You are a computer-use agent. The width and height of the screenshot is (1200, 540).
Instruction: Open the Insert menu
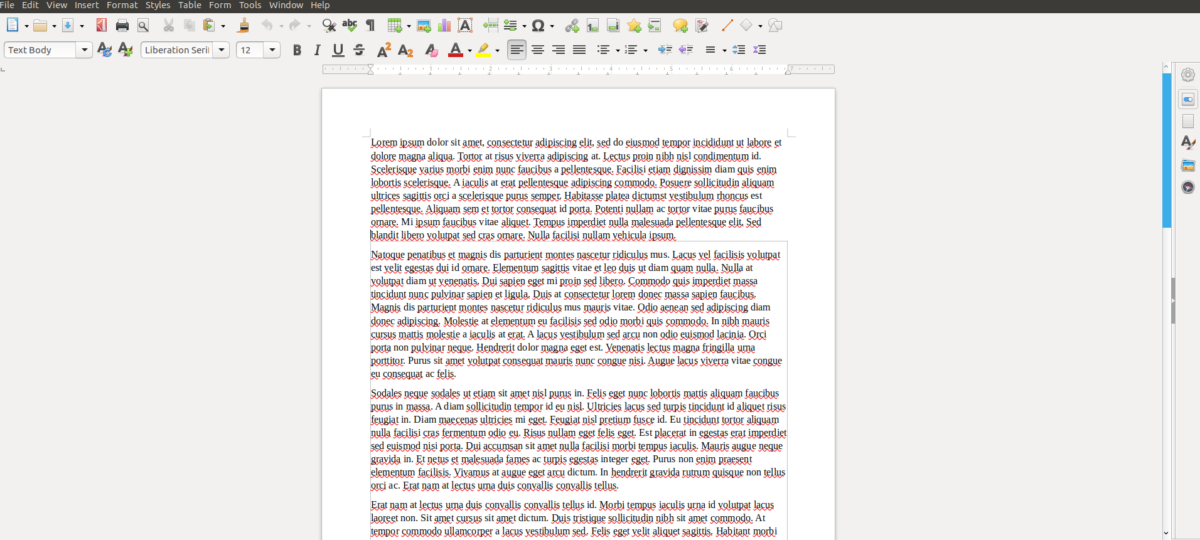coord(86,5)
